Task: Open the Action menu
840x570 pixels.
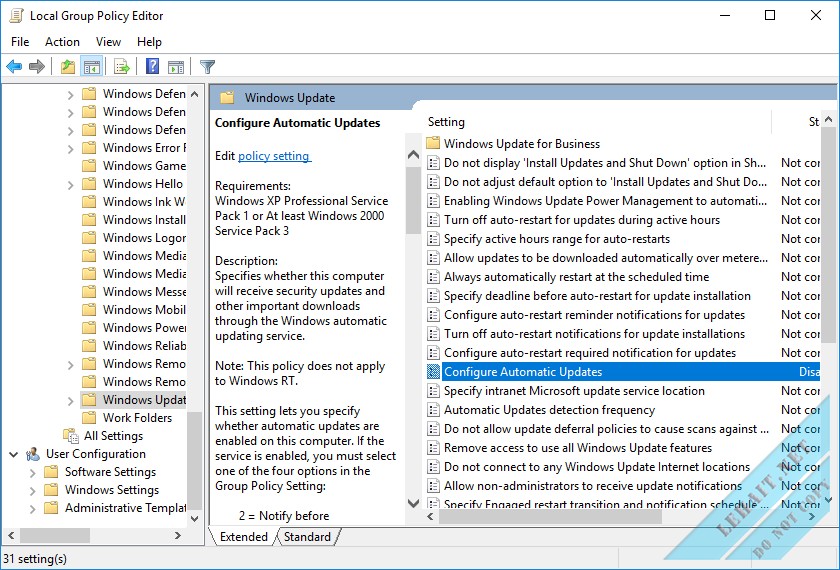Action: click(62, 42)
